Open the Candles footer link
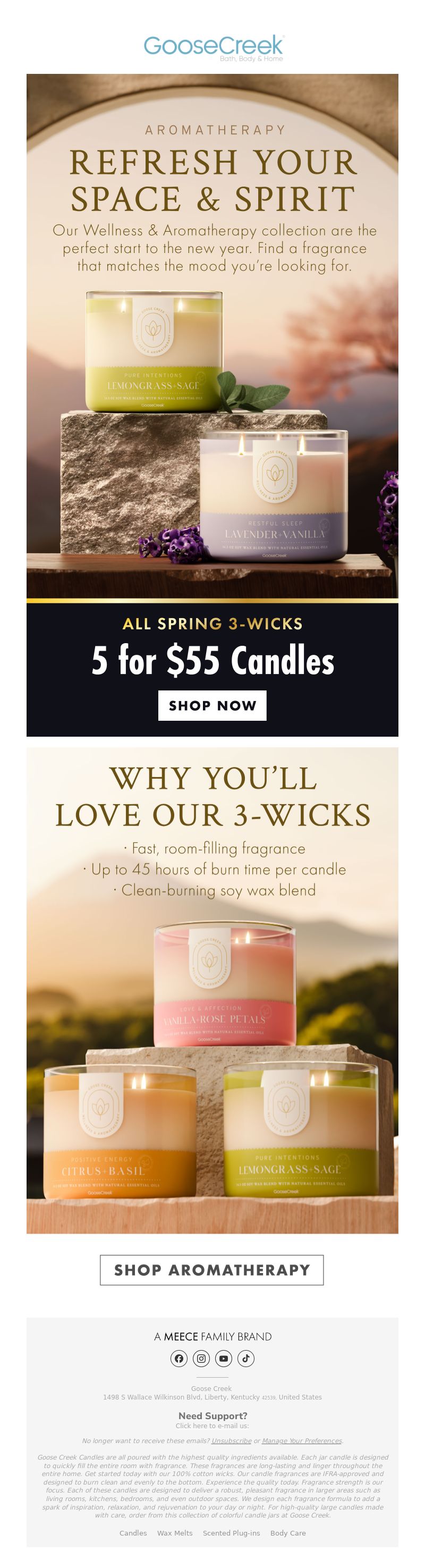 pyautogui.click(x=133, y=1533)
